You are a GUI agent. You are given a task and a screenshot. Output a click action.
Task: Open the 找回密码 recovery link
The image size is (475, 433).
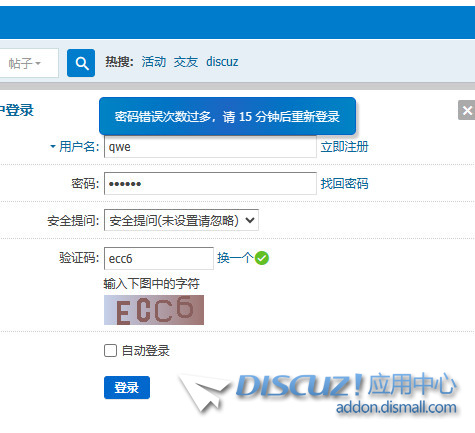point(344,184)
